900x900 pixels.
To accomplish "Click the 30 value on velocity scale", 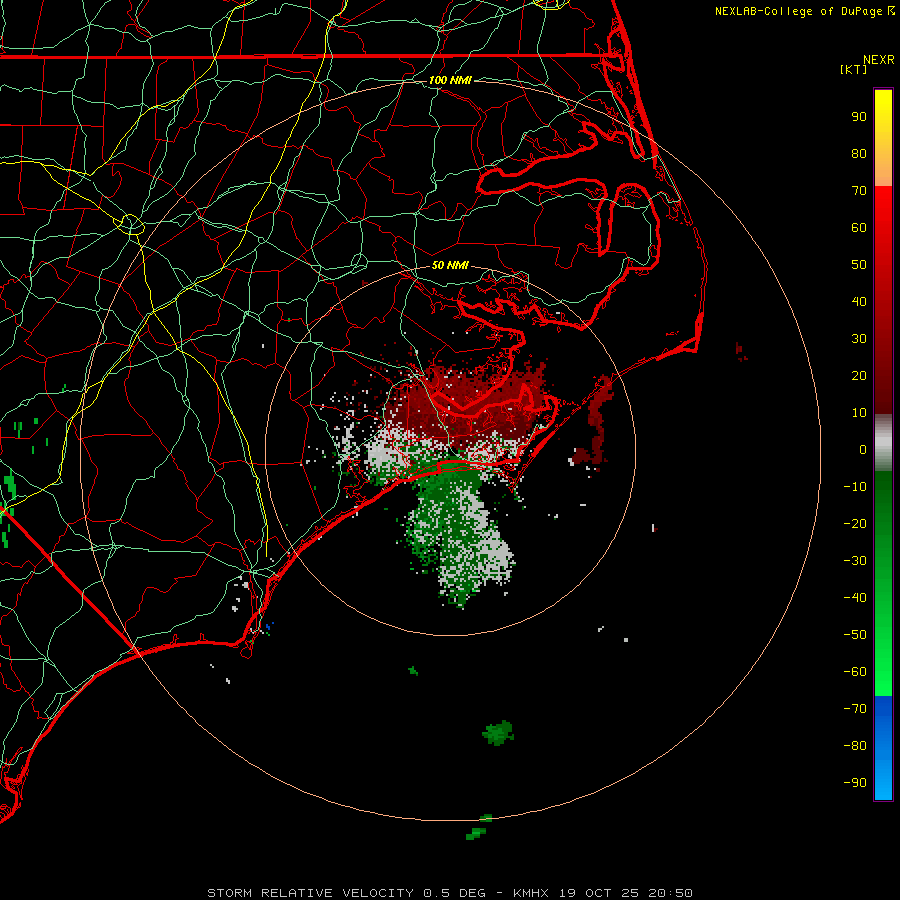I will pyautogui.click(x=859, y=339).
